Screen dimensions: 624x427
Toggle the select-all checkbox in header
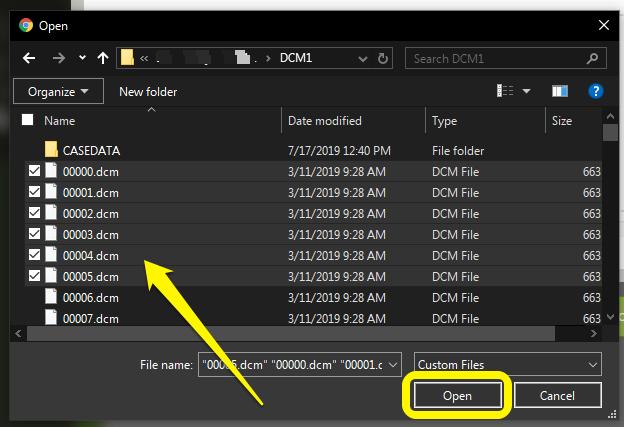(x=27, y=119)
